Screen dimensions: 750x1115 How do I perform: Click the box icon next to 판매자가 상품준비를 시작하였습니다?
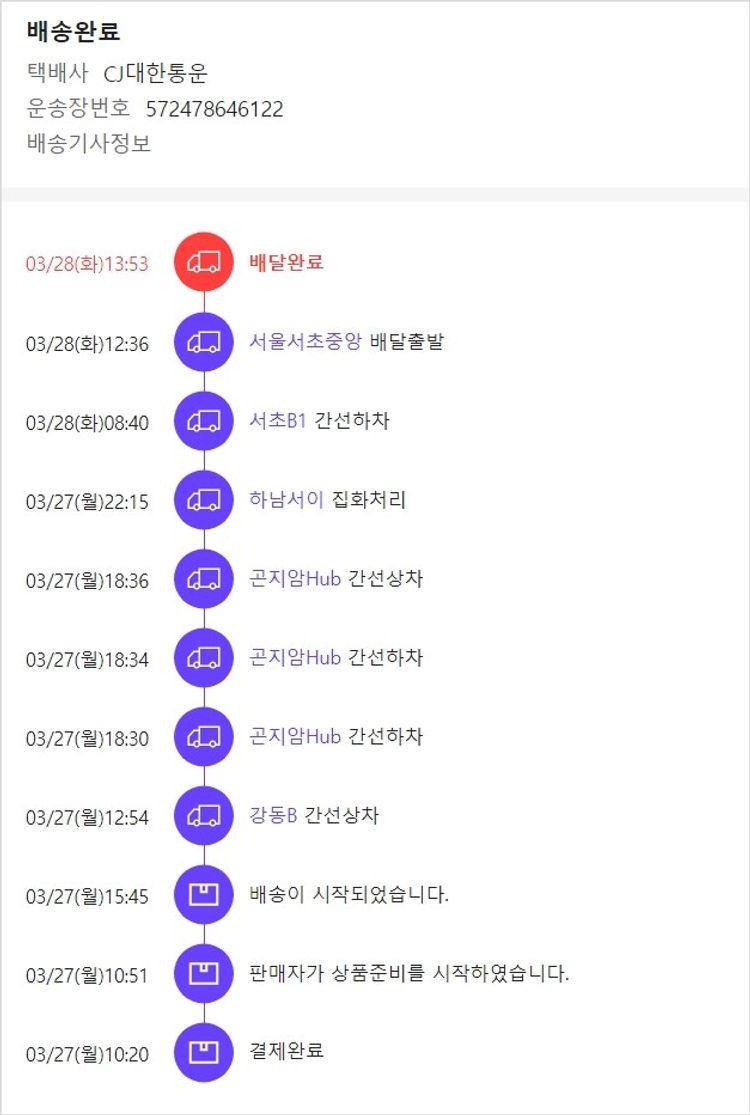[x=204, y=973]
